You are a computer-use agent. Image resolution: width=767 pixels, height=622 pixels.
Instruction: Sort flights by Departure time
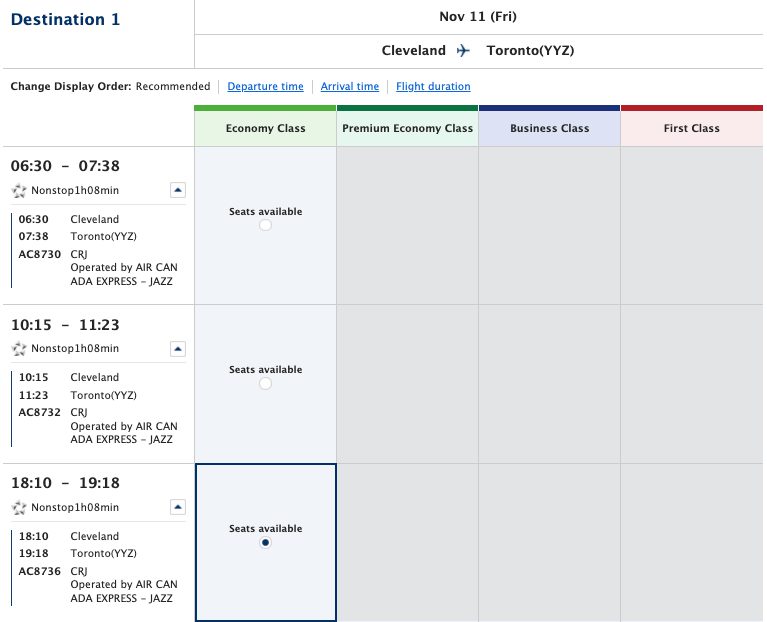tap(265, 87)
